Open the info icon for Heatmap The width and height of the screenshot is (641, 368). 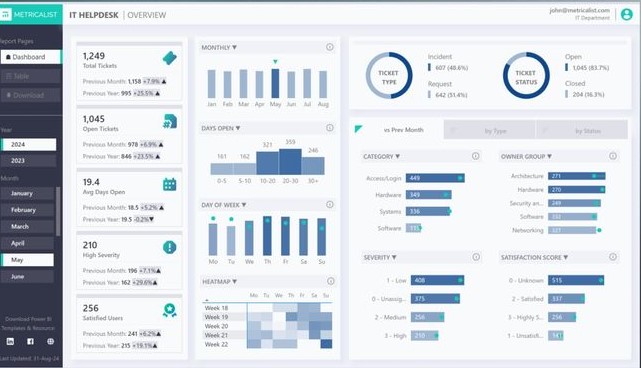331,281
